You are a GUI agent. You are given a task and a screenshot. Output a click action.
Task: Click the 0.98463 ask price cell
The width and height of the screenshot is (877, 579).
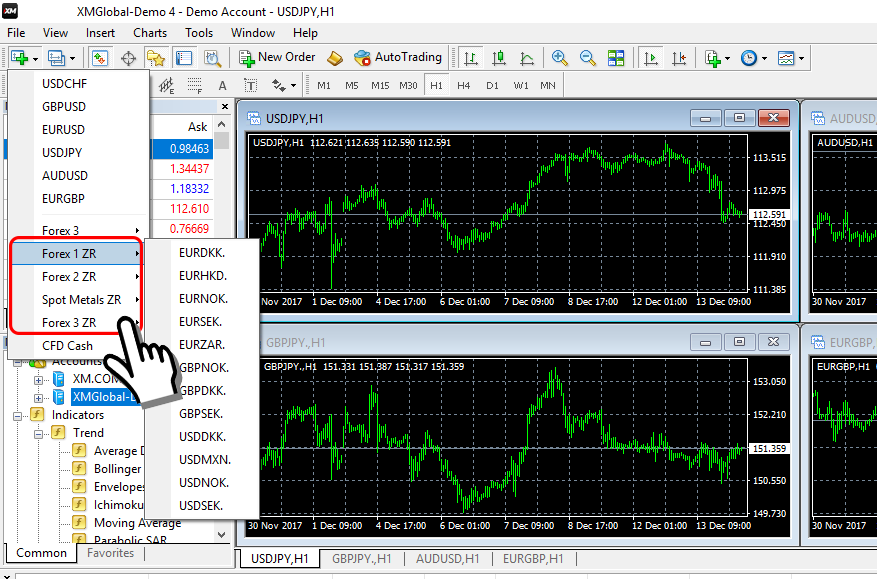pyautogui.click(x=183, y=149)
